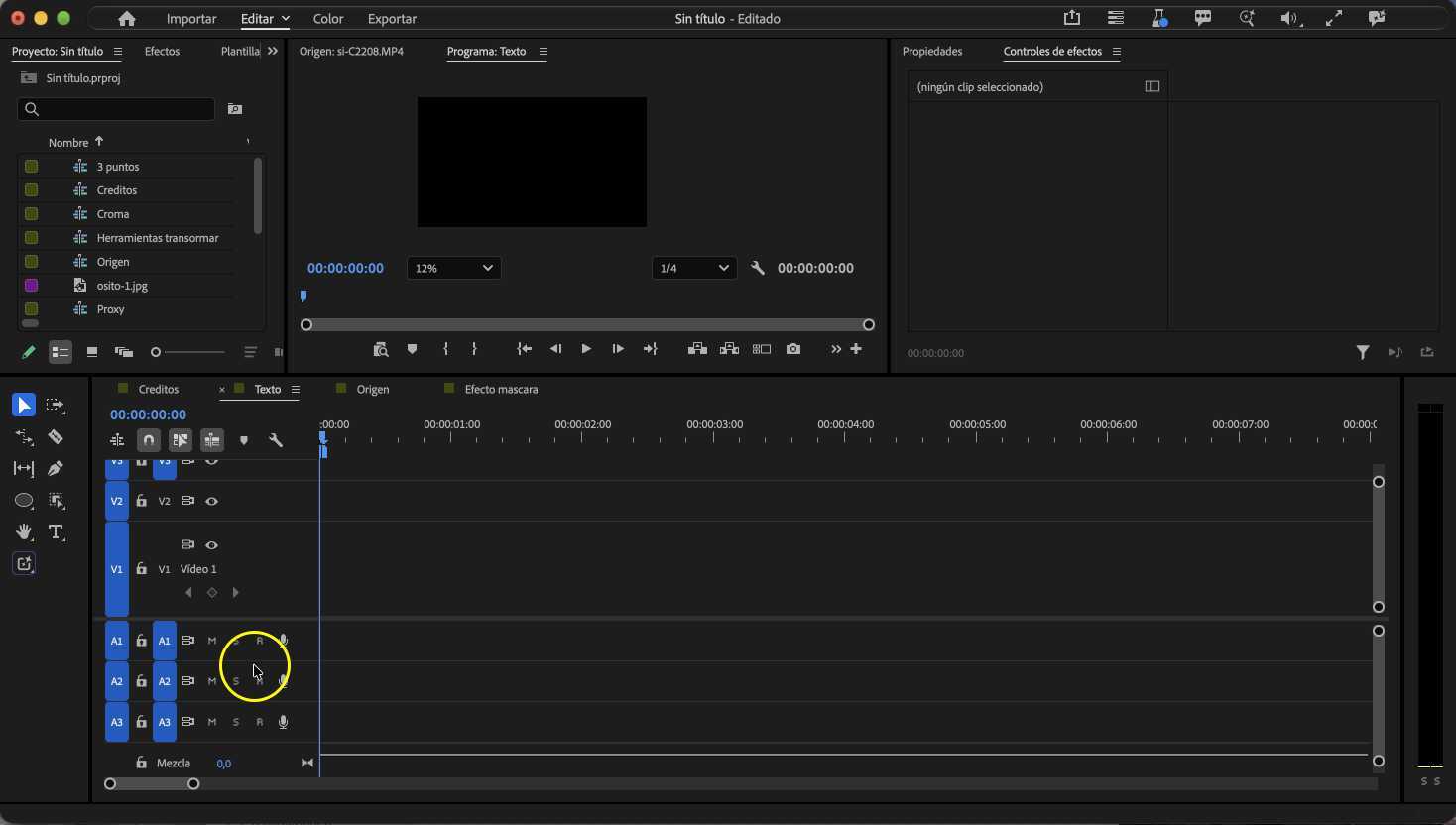Toggle lock on V2 track
The width and height of the screenshot is (1456, 825).
pyautogui.click(x=141, y=502)
